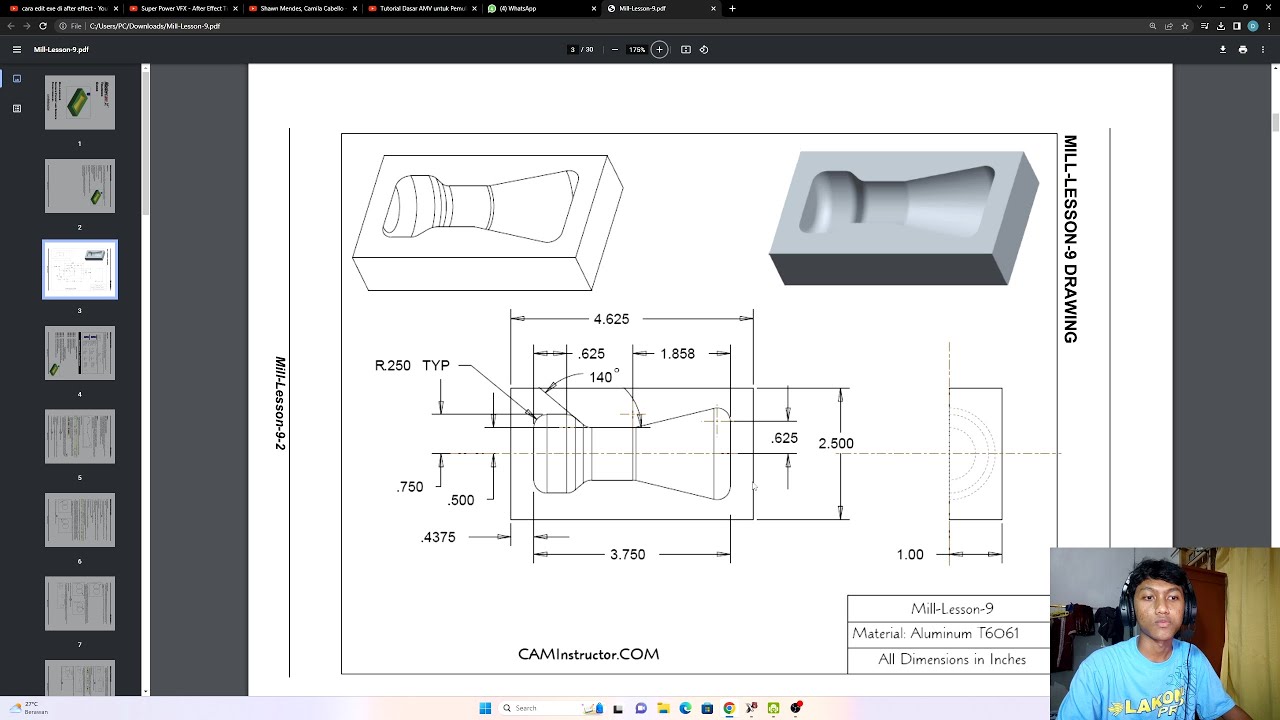1280x720 pixels.
Task: Select page 3 thumbnail
Action: click(x=80, y=270)
